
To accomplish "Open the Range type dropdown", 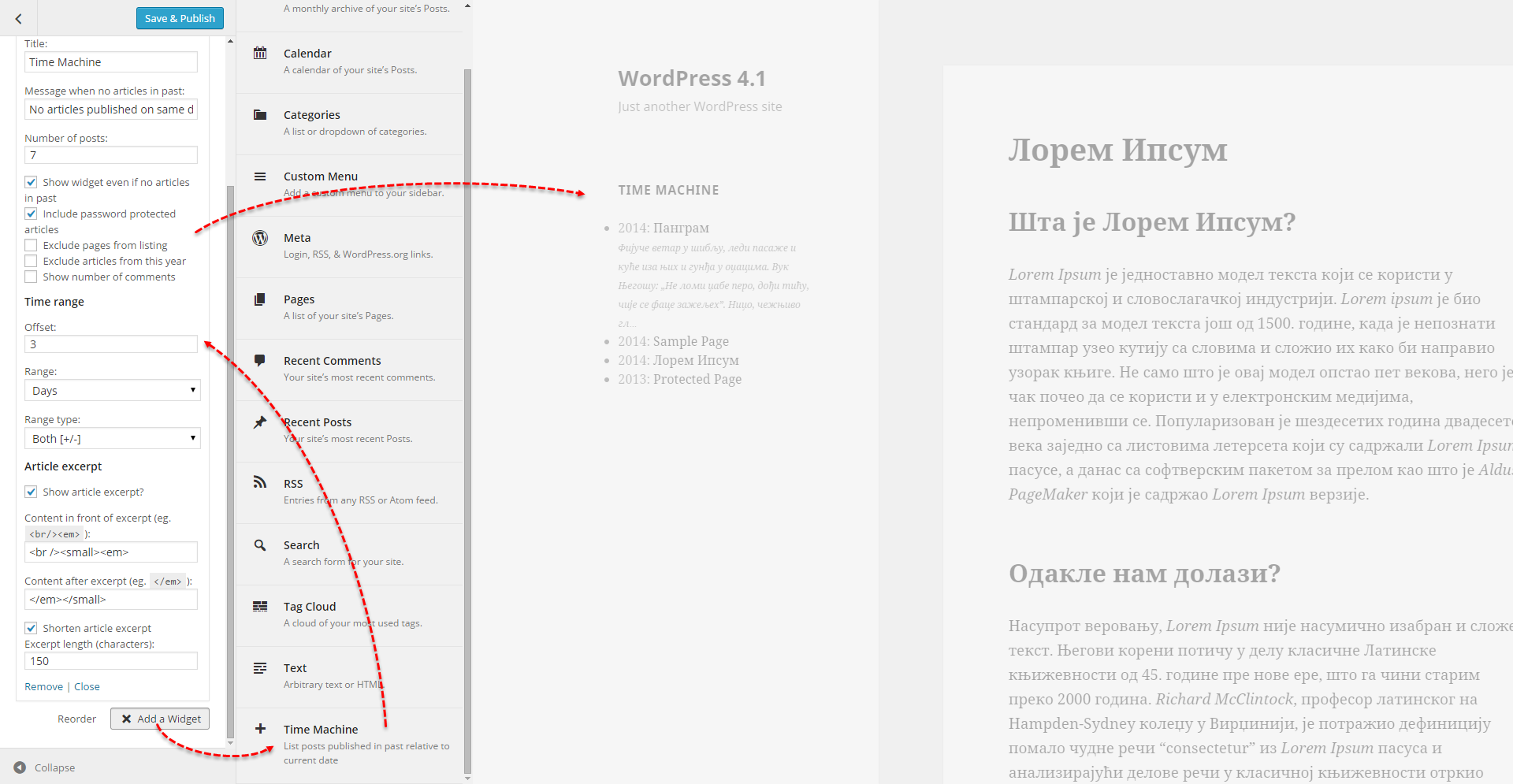I will [113, 439].
